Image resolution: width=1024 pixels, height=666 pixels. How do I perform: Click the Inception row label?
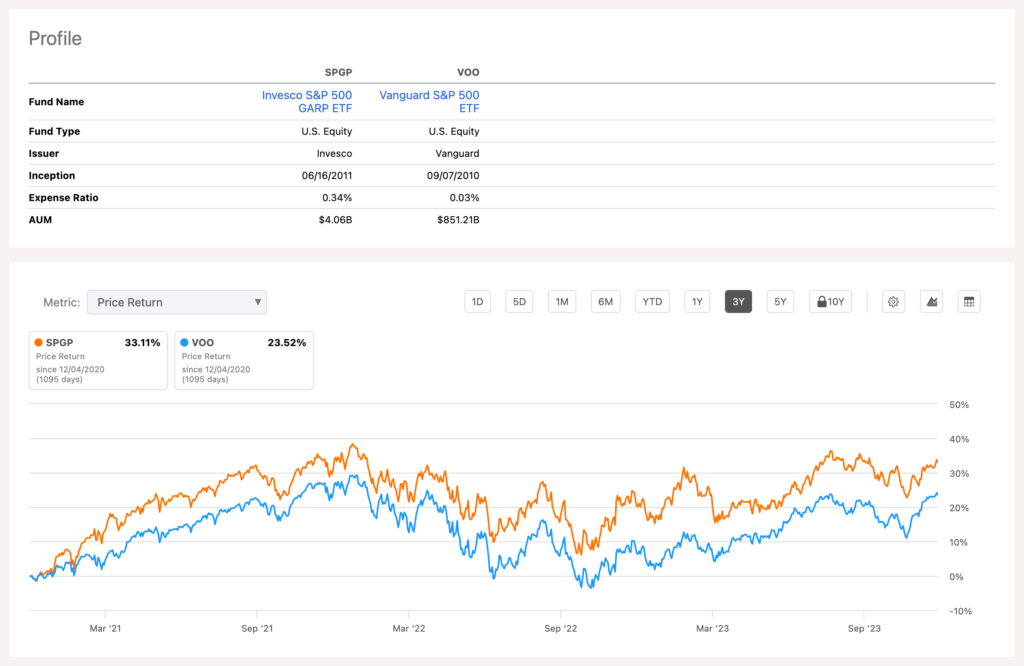tap(52, 176)
